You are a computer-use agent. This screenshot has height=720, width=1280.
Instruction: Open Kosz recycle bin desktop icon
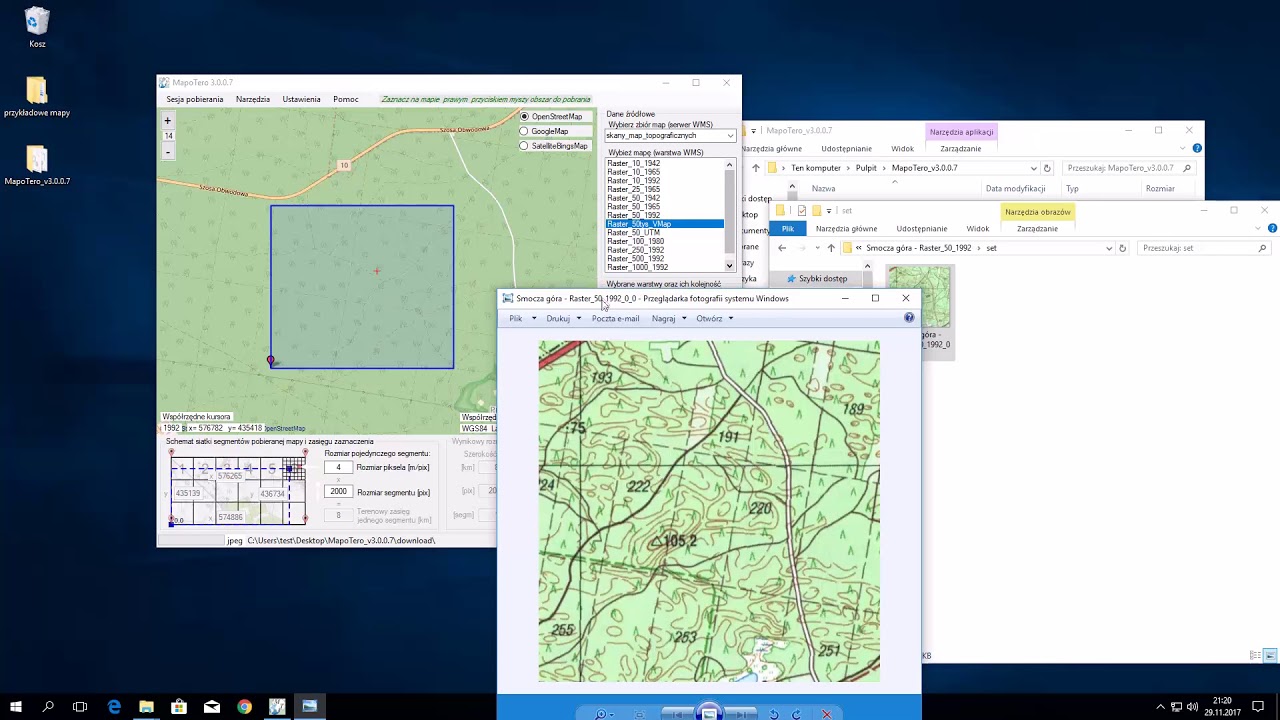point(37,28)
